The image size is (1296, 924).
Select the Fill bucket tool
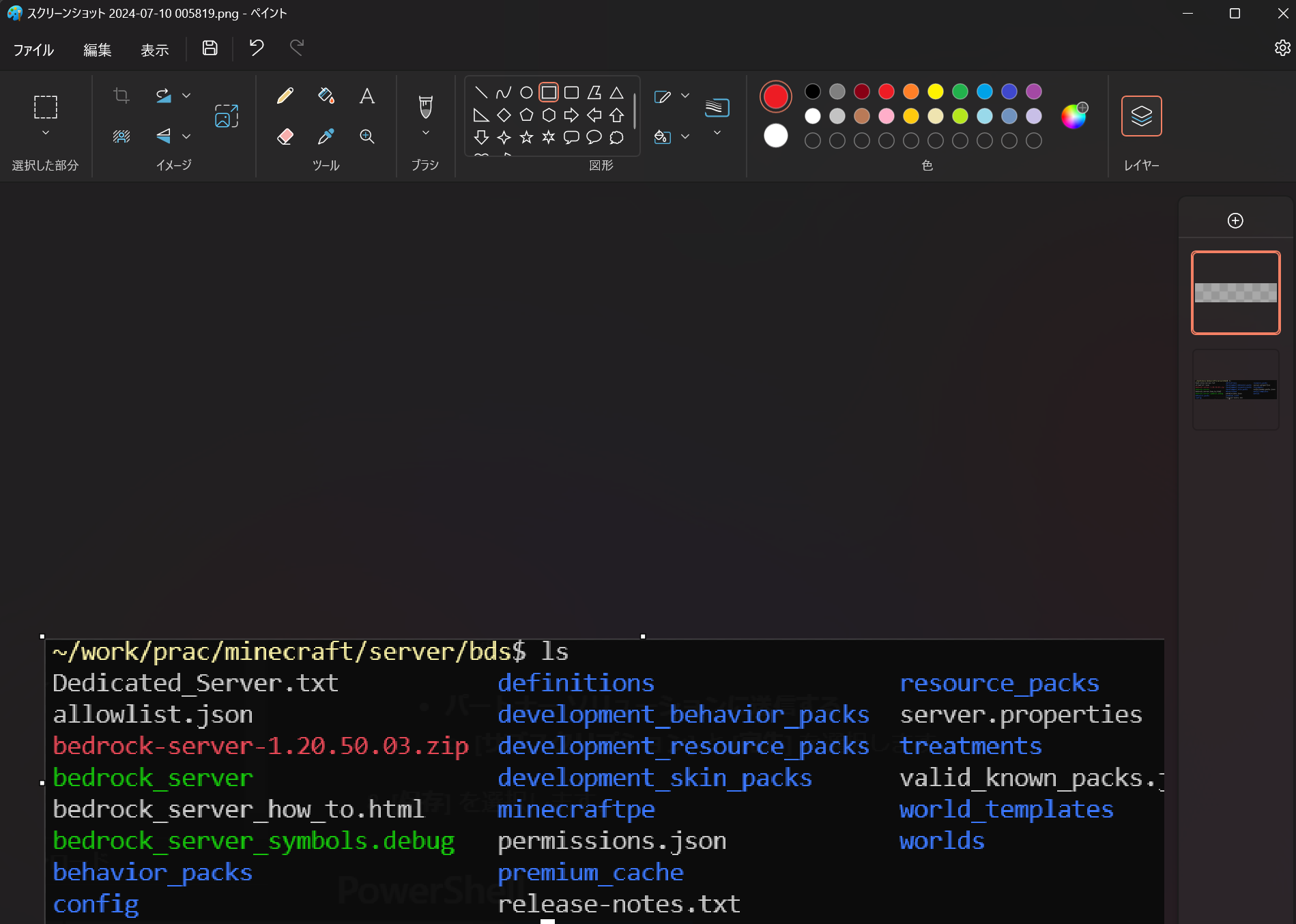[x=326, y=96]
